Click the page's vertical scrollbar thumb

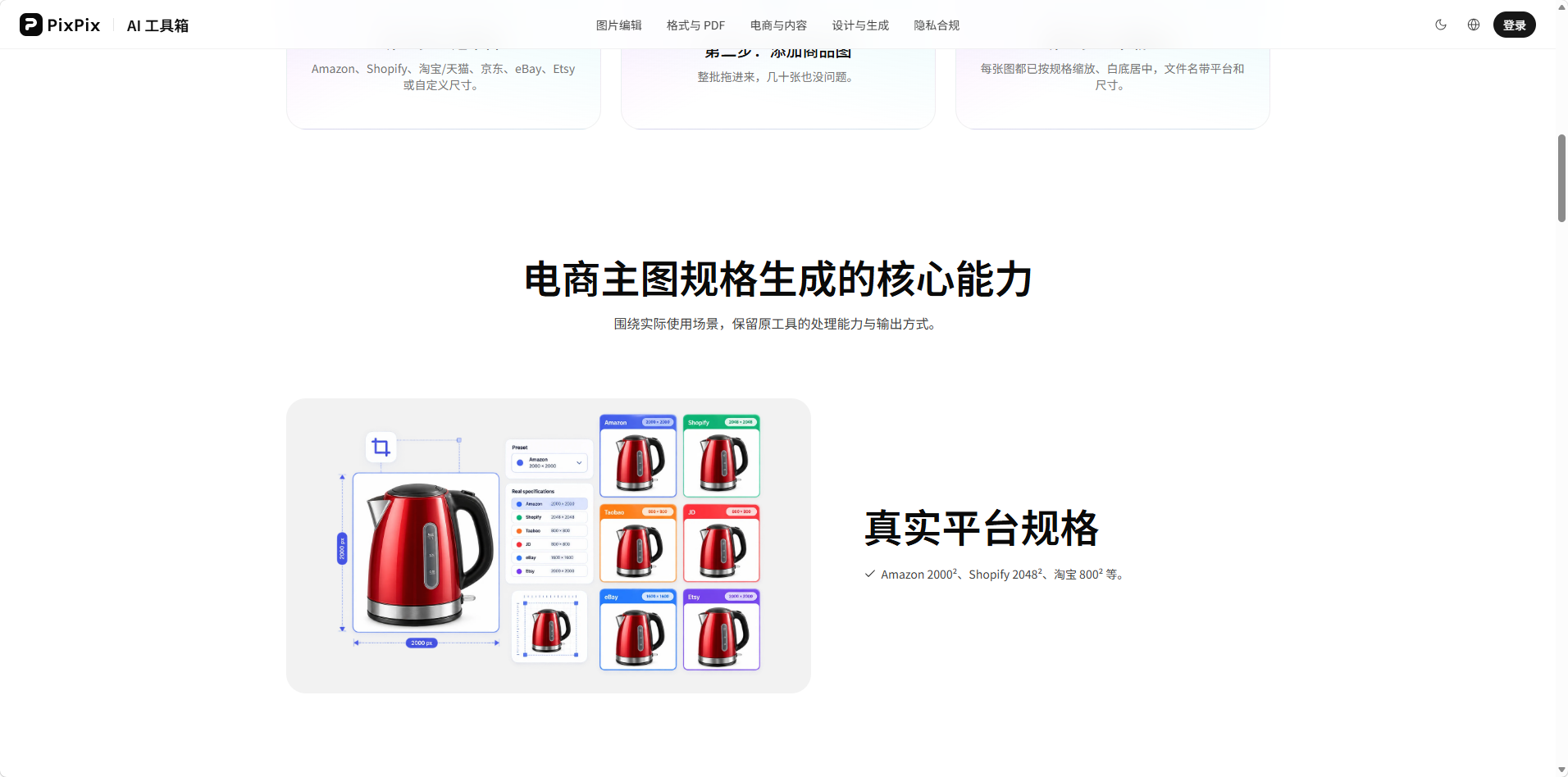coord(1561,178)
